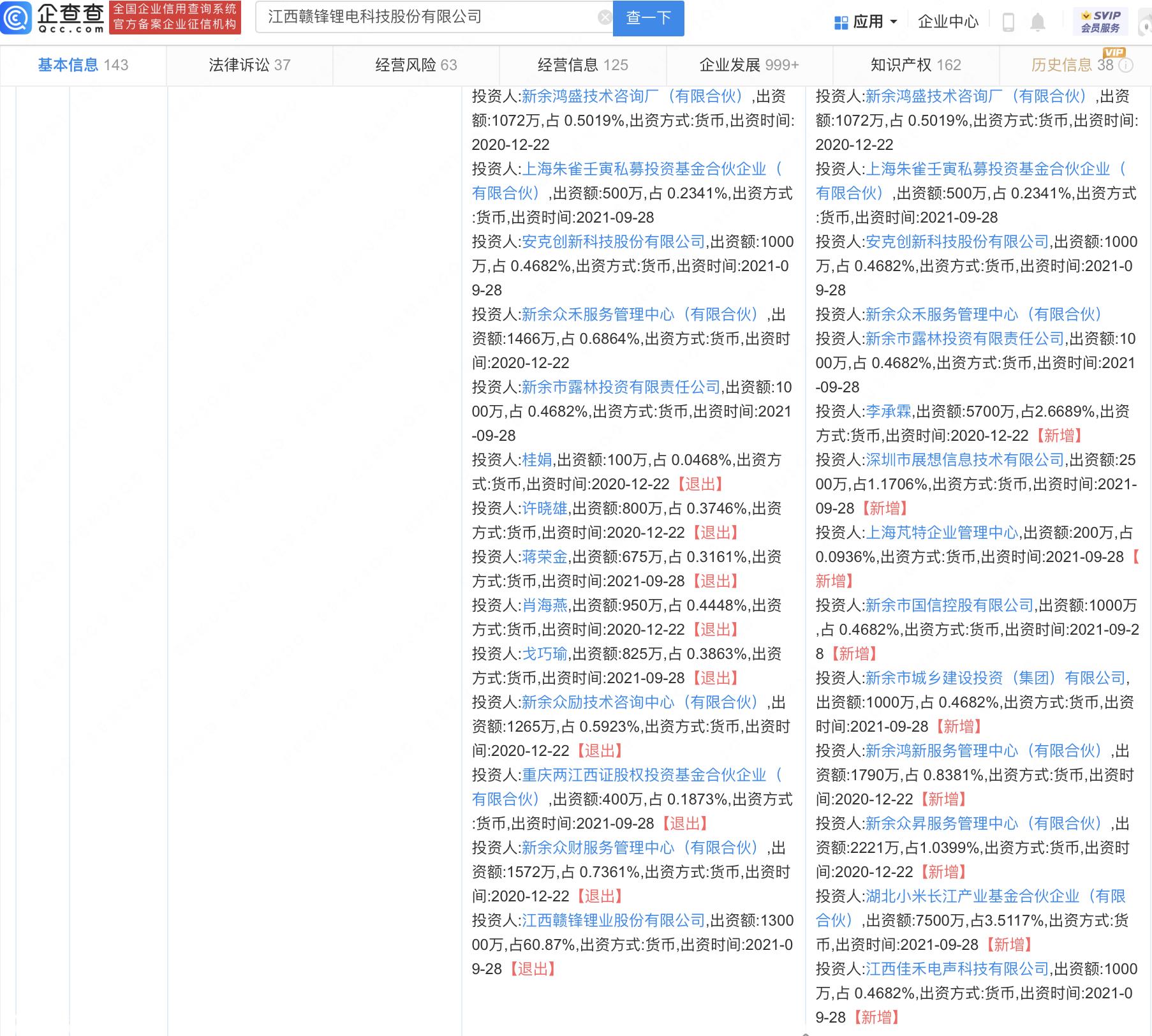1152x1036 pixels.
Task: Switch to 基本信息 tab
Action: coord(83,65)
